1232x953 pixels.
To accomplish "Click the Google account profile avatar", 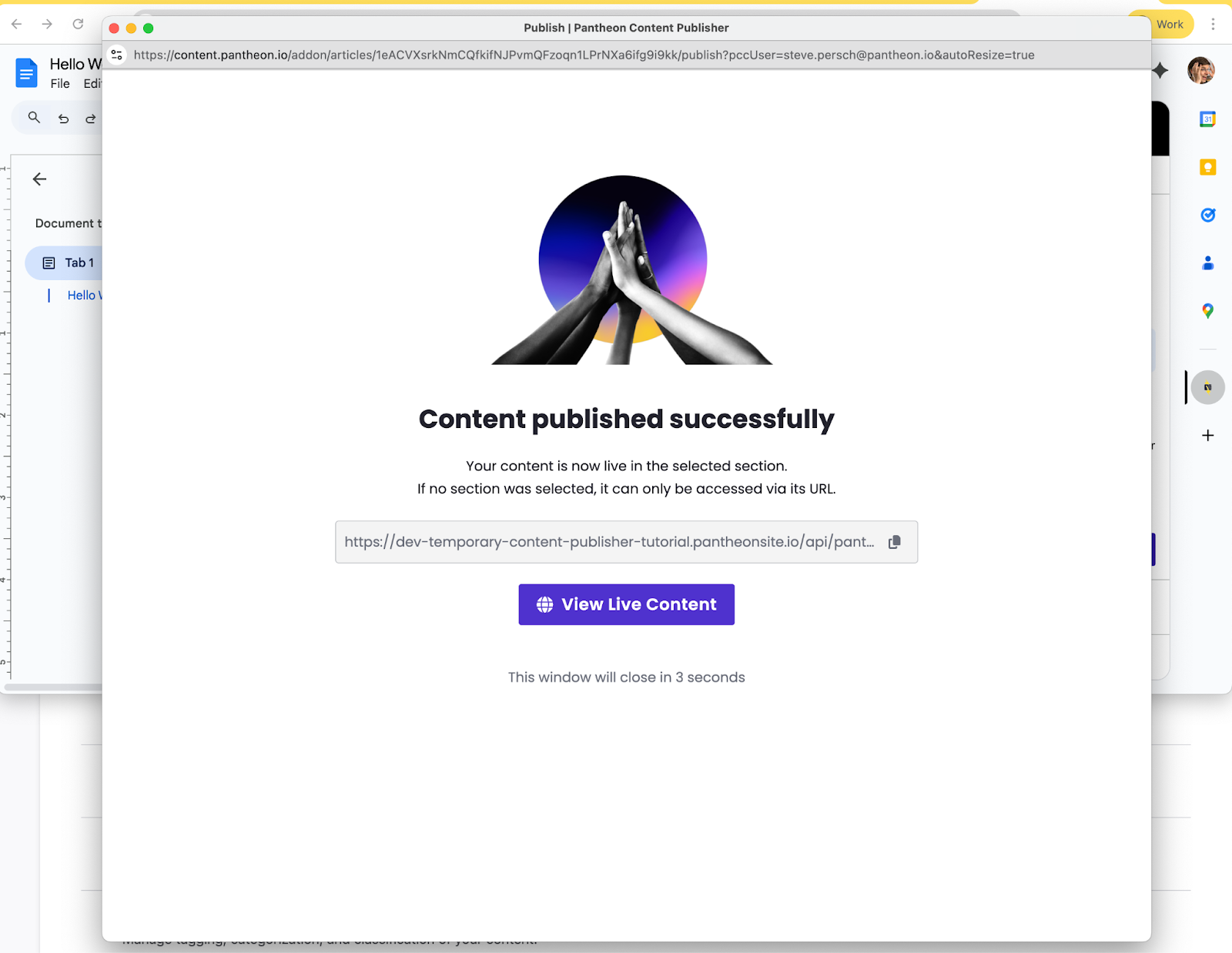I will click(1201, 71).
